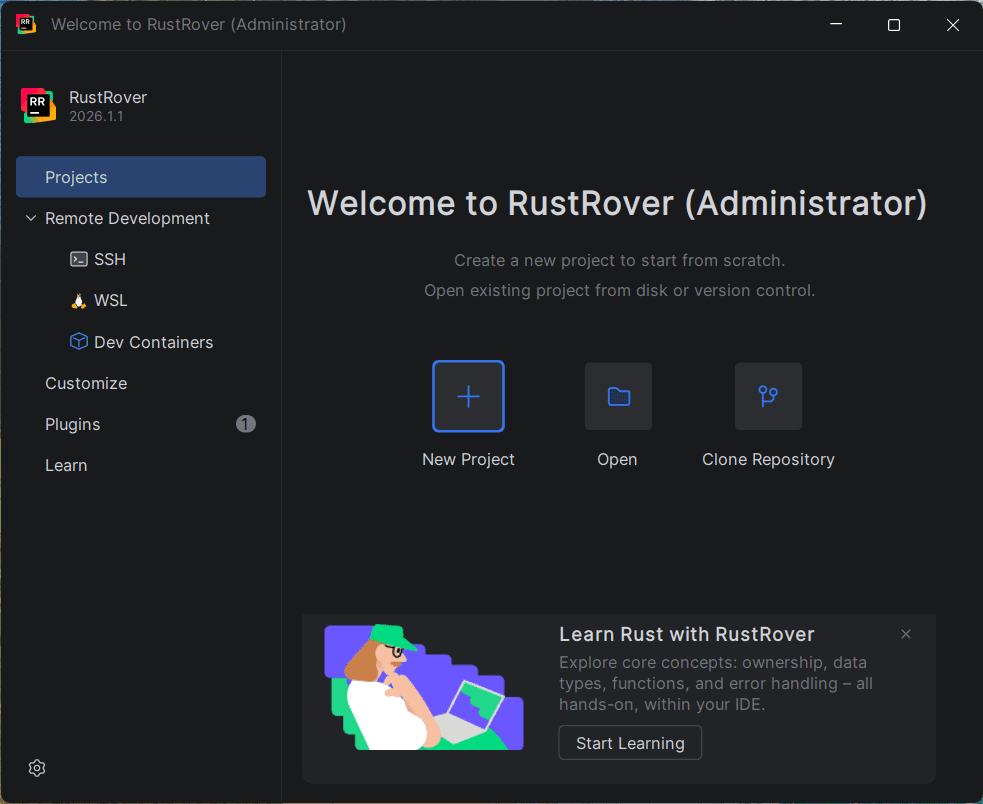The image size is (983, 804).
Task: Click the WSL penguin icon
Action: [x=78, y=301]
